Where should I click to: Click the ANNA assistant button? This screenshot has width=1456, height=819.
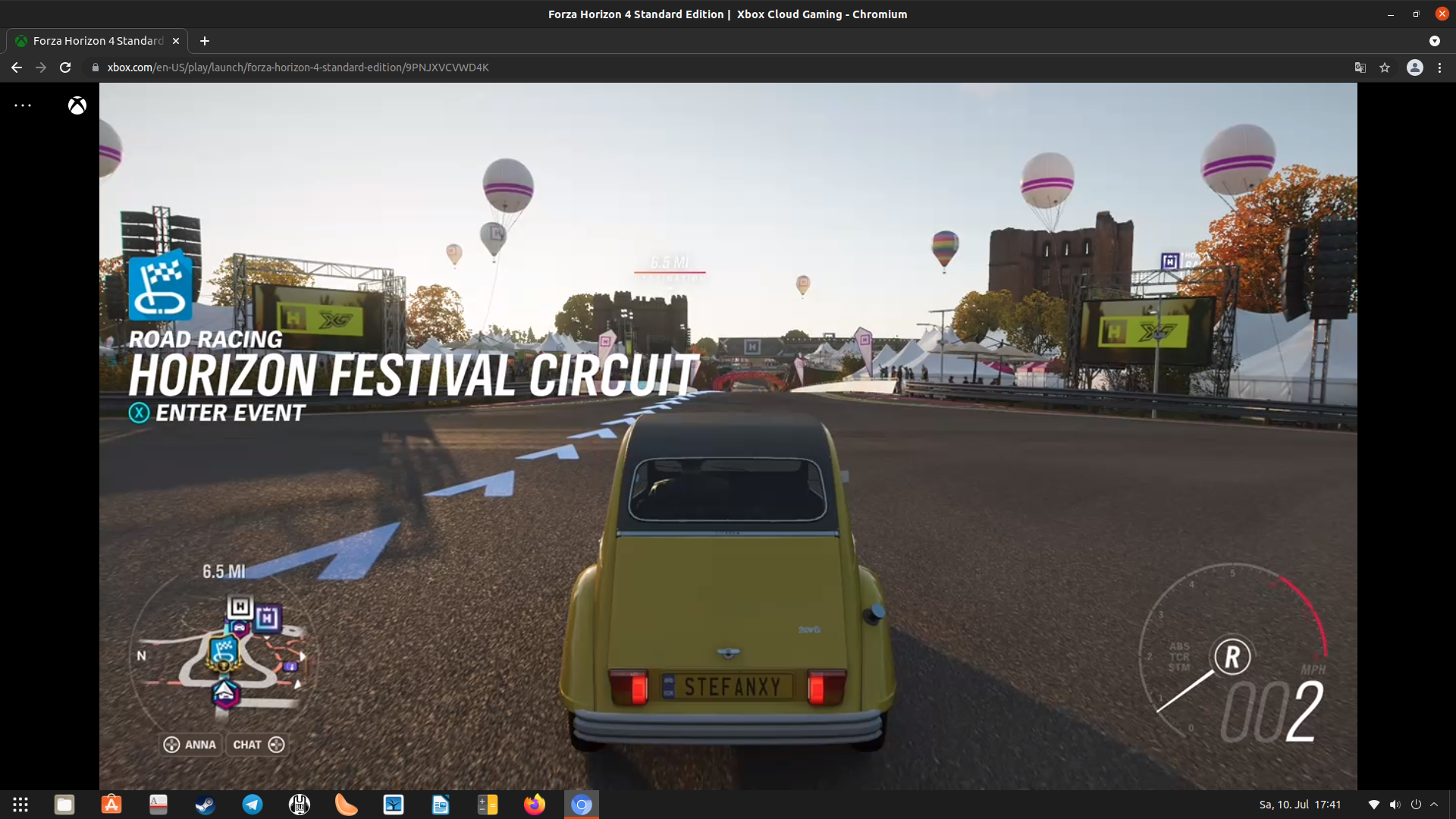pyautogui.click(x=190, y=745)
